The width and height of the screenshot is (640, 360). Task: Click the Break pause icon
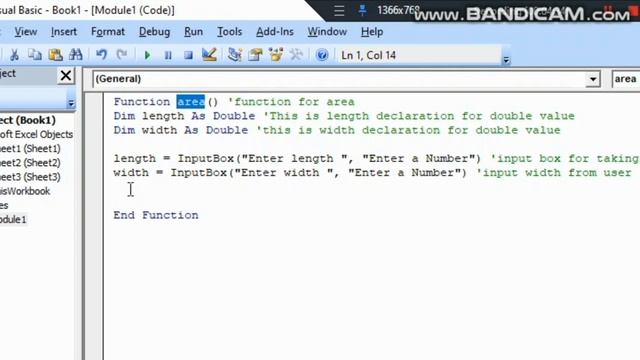pos(168,55)
